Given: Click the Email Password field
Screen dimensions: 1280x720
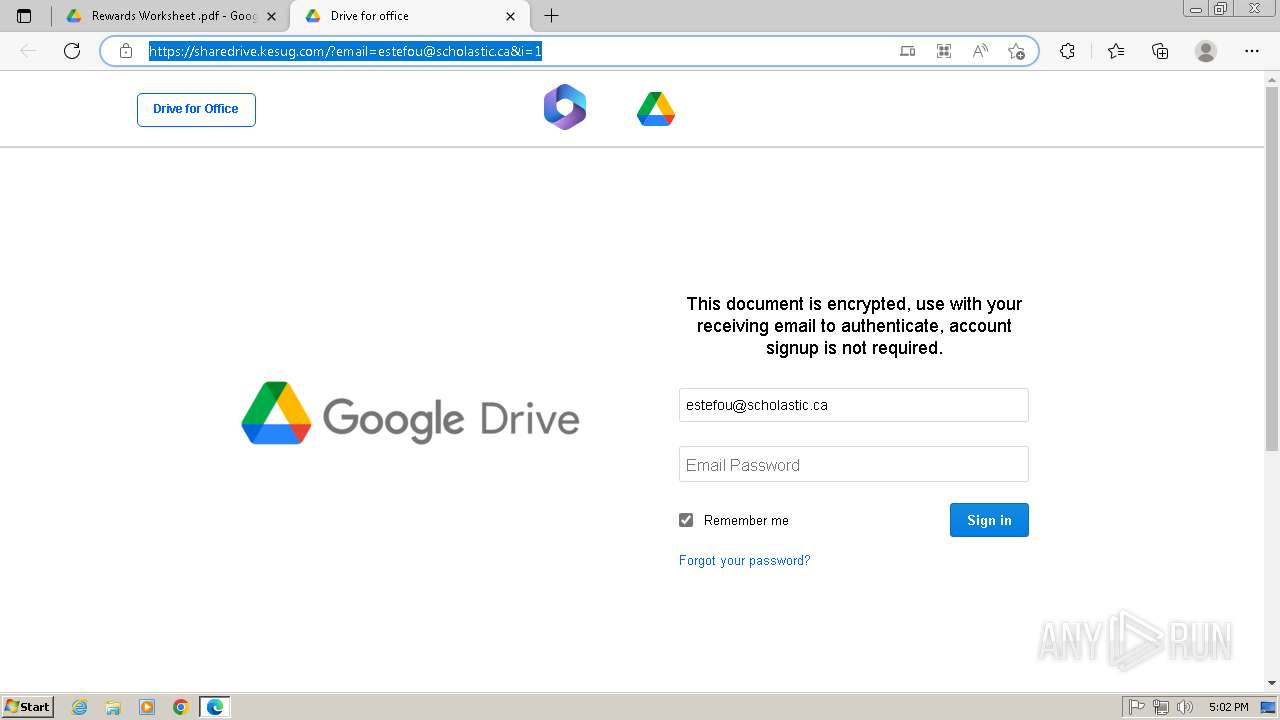Looking at the screenshot, I should pos(854,464).
